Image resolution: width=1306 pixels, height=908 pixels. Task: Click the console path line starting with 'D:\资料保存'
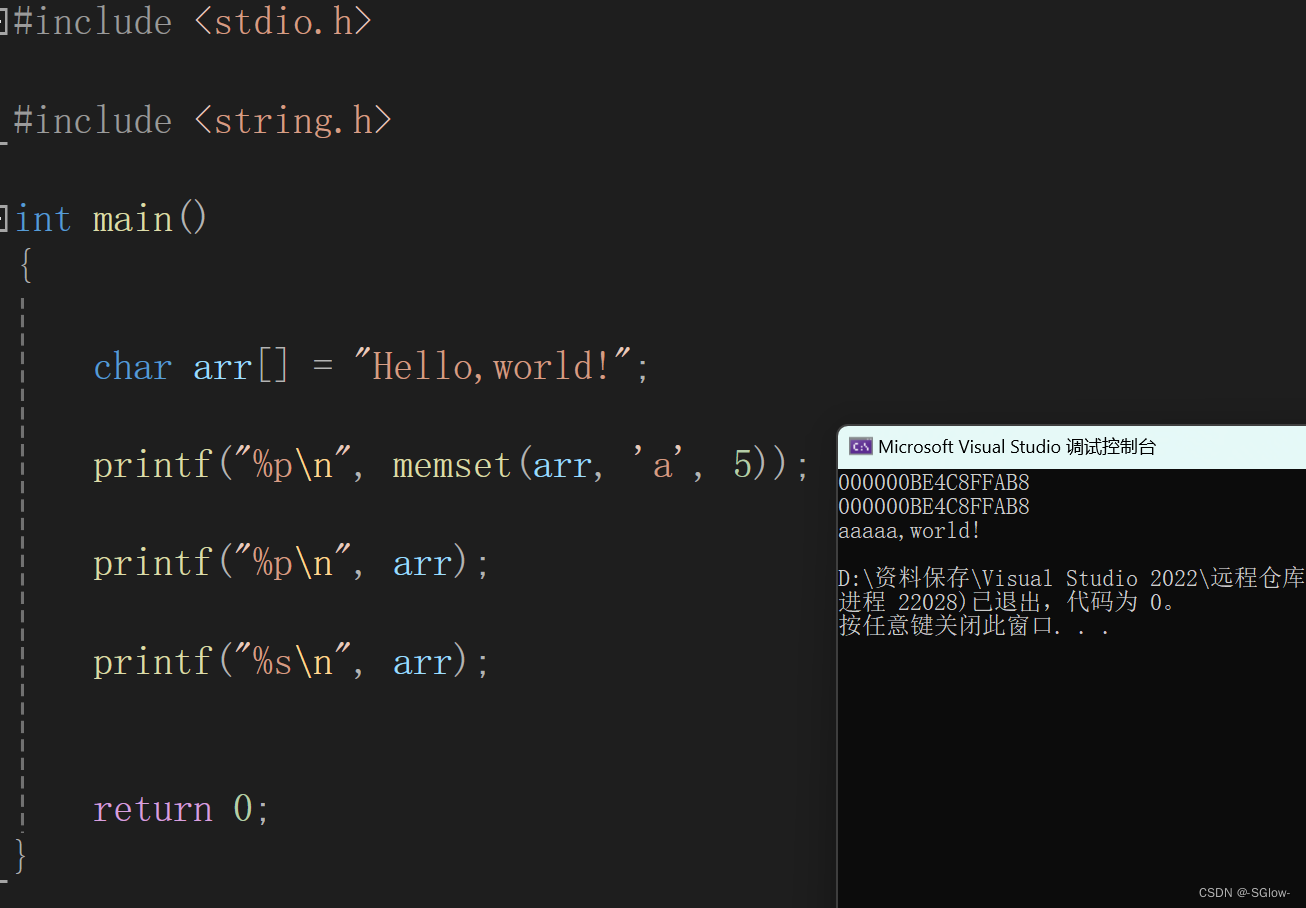[1072, 579]
